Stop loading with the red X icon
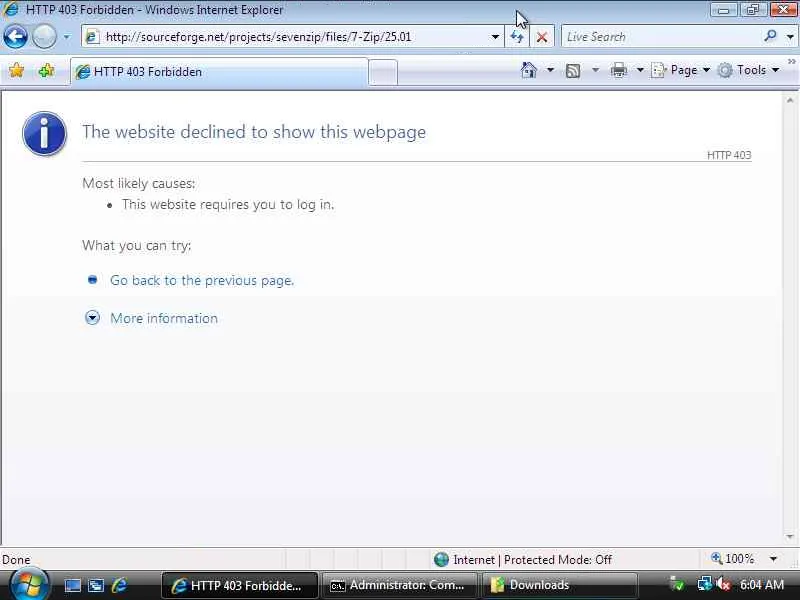The height and width of the screenshot is (600, 800). pos(542,37)
